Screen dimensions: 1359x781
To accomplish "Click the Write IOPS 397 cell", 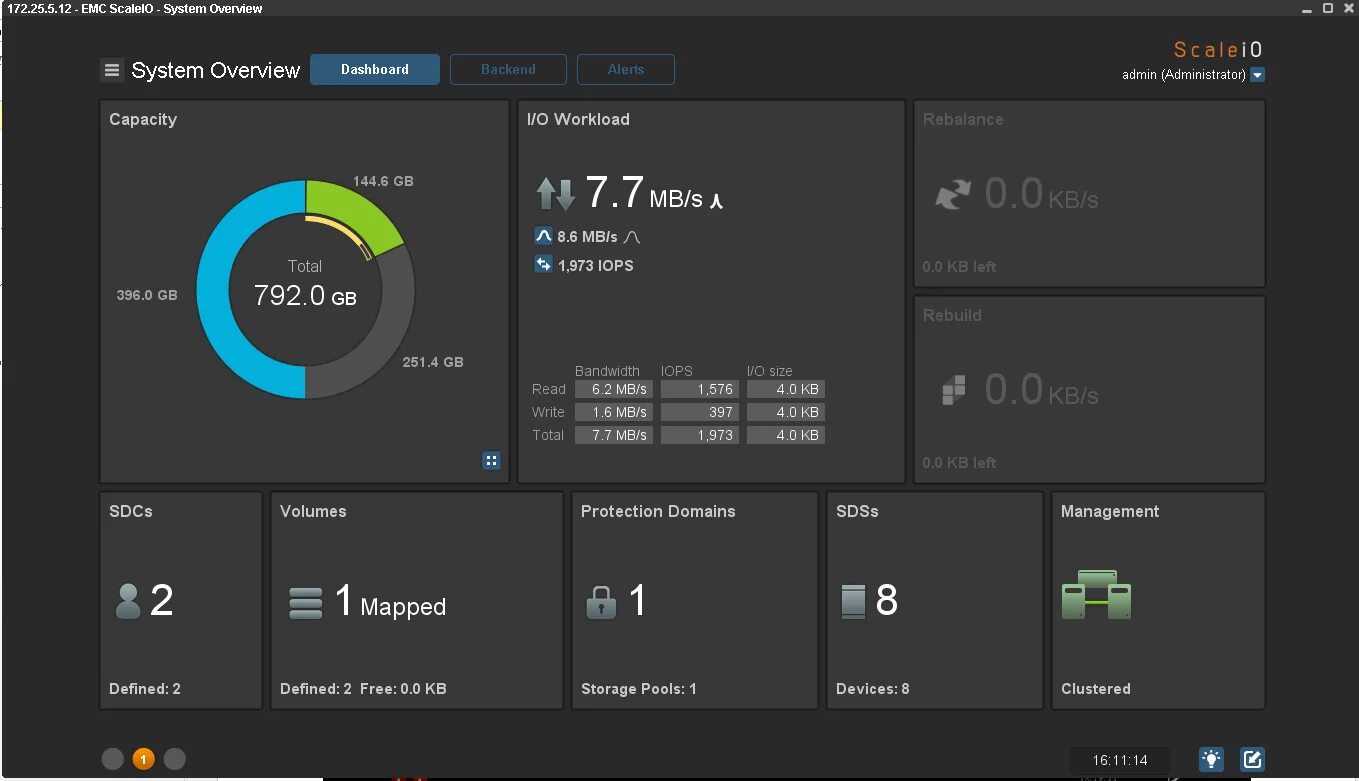I will 700,412.
